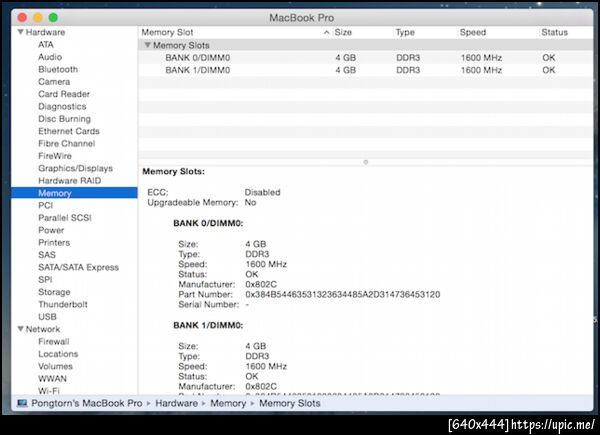The image size is (600, 435).
Task: Open SATA/SATA Express section
Action: click(x=78, y=267)
